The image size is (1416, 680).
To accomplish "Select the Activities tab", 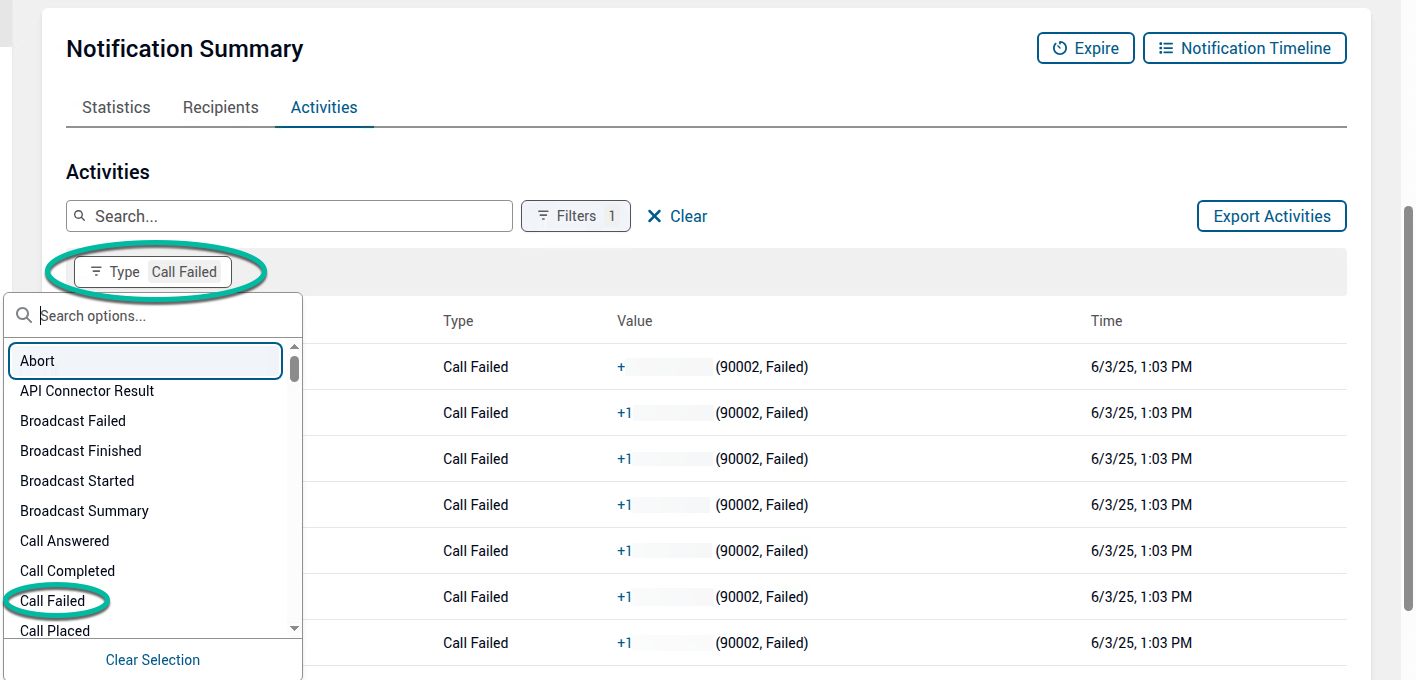I will 324,107.
